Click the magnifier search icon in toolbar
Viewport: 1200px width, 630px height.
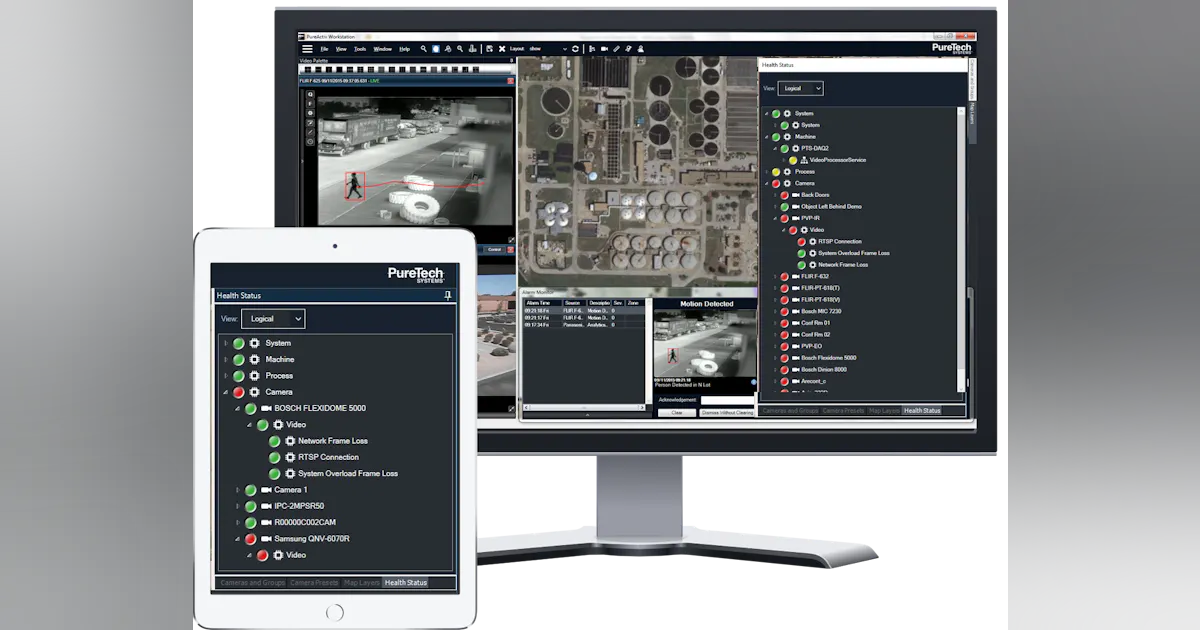point(424,48)
